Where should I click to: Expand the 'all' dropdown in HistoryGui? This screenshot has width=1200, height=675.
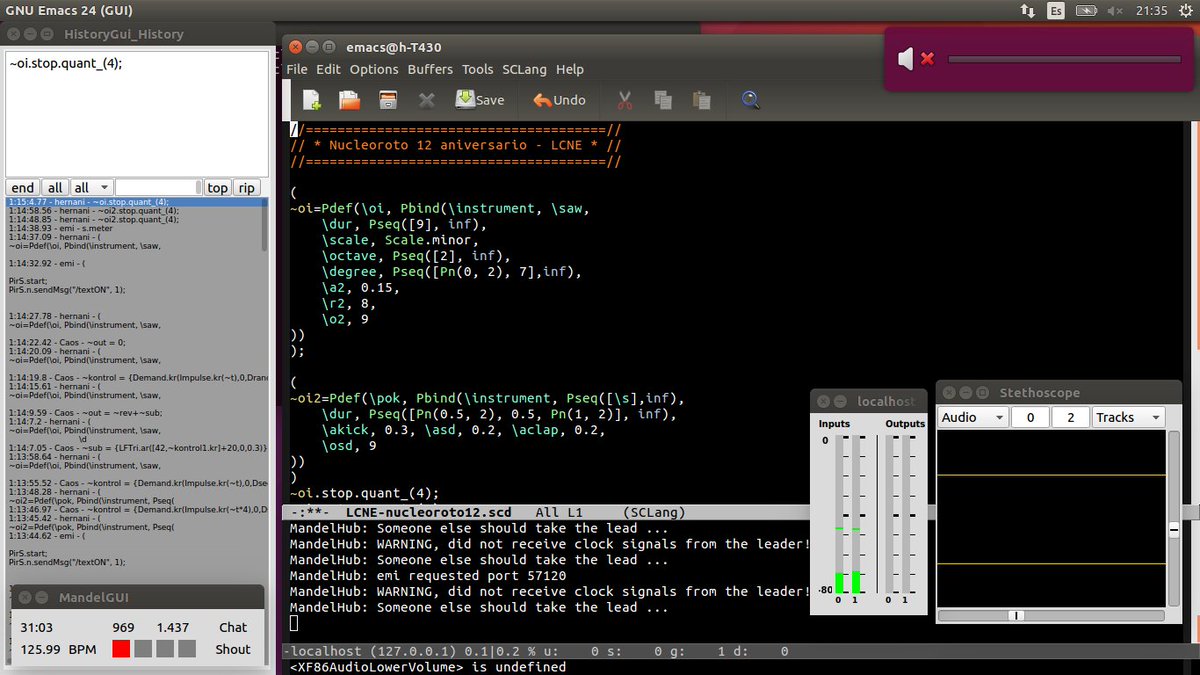91,188
